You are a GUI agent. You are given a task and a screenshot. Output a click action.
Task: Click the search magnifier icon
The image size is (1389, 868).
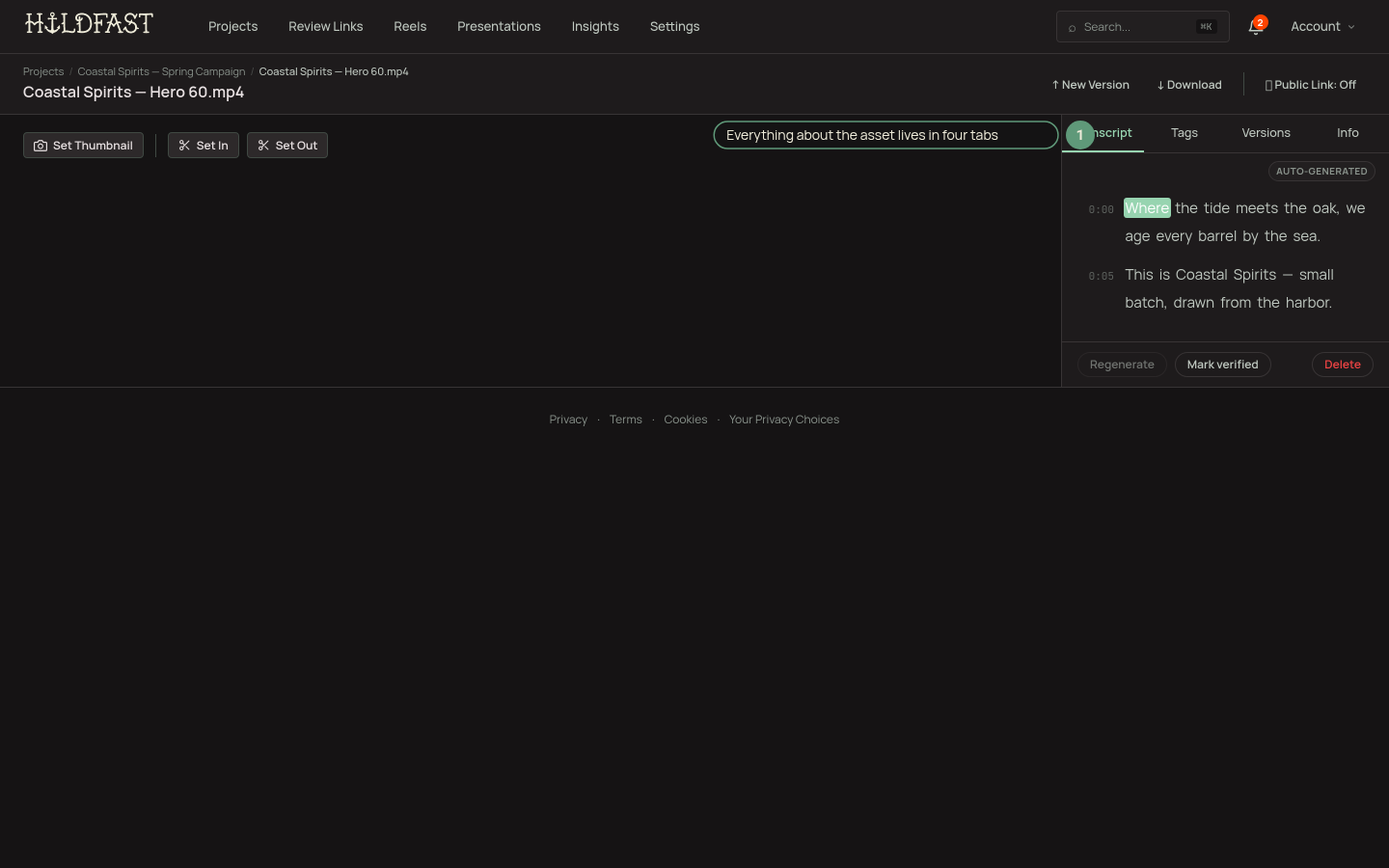click(1072, 28)
